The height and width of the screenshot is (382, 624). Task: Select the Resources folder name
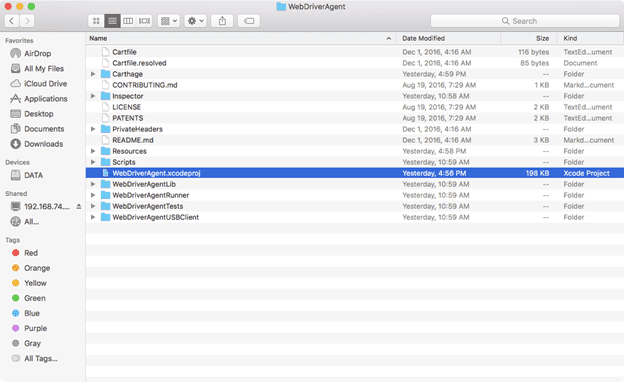pos(129,151)
